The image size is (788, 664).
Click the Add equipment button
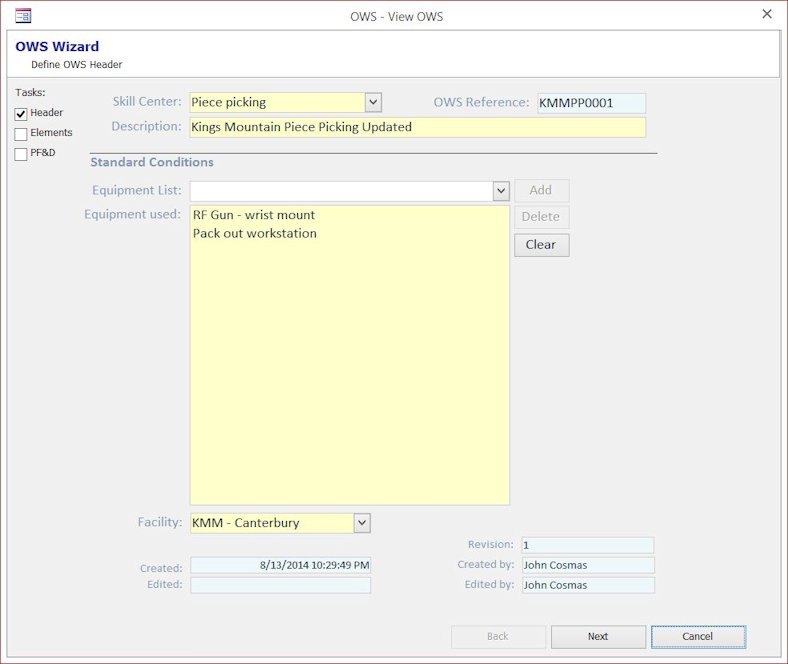click(541, 191)
